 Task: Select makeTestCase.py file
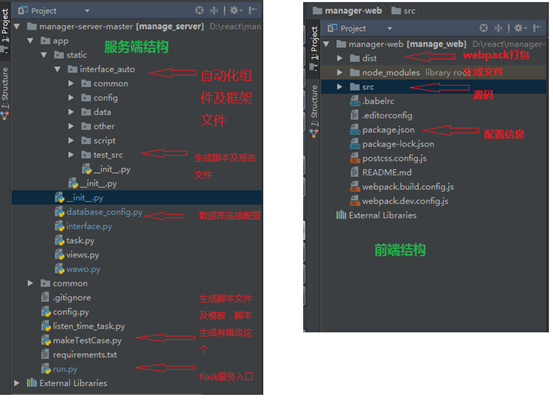[81, 340]
